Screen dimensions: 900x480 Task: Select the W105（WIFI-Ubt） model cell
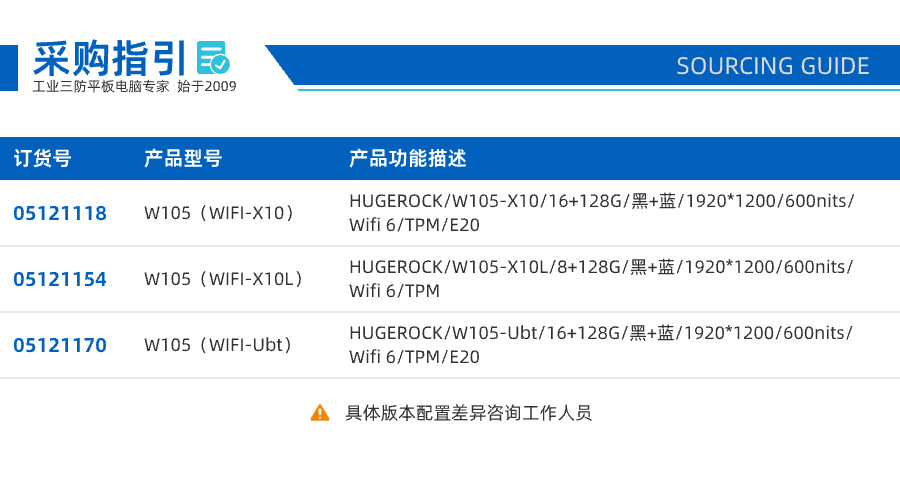(221, 345)
